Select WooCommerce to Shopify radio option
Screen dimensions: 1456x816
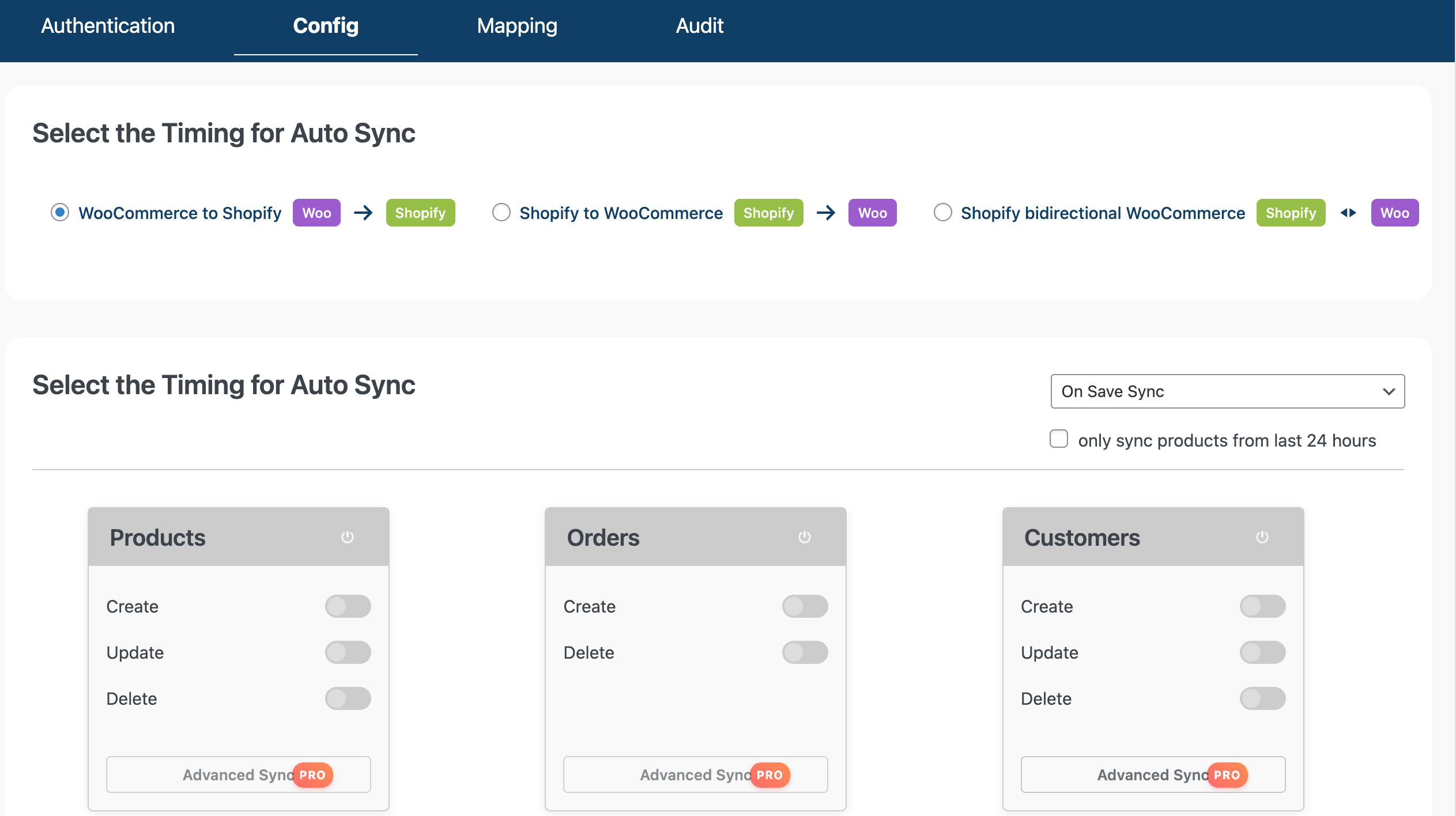60,213
